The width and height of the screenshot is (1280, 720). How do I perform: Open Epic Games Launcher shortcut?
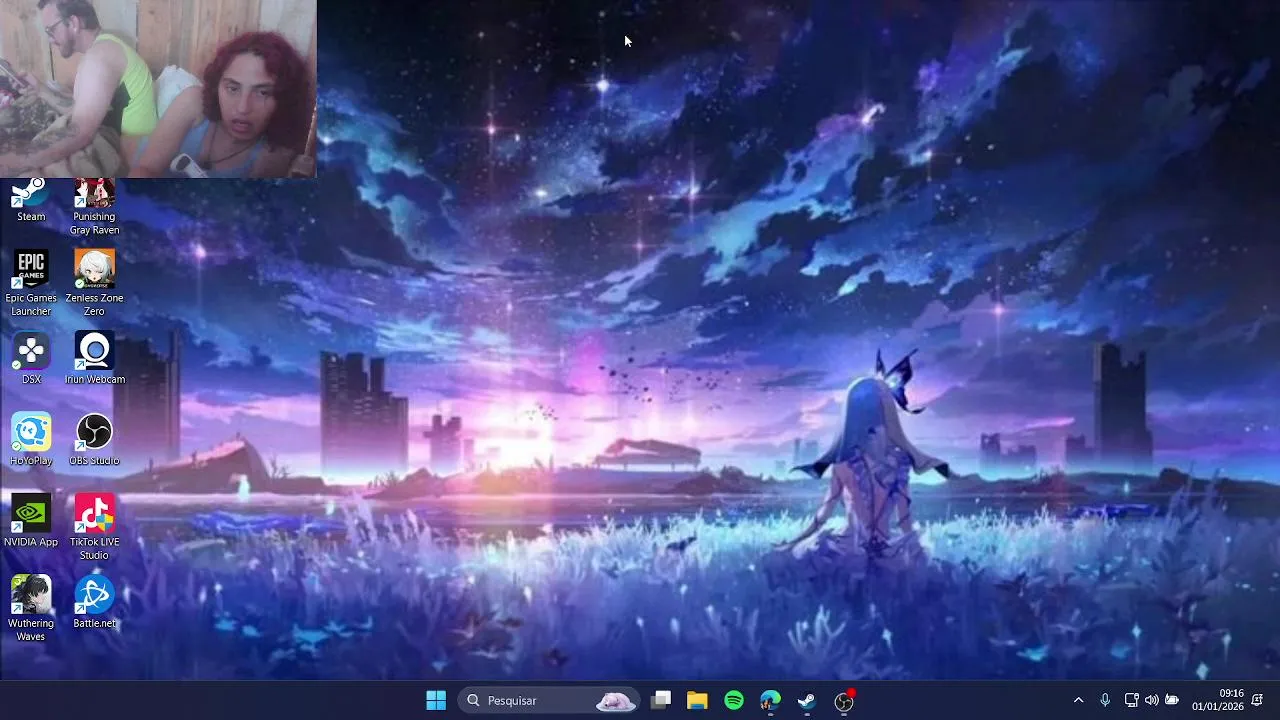(x=31, y=283)
